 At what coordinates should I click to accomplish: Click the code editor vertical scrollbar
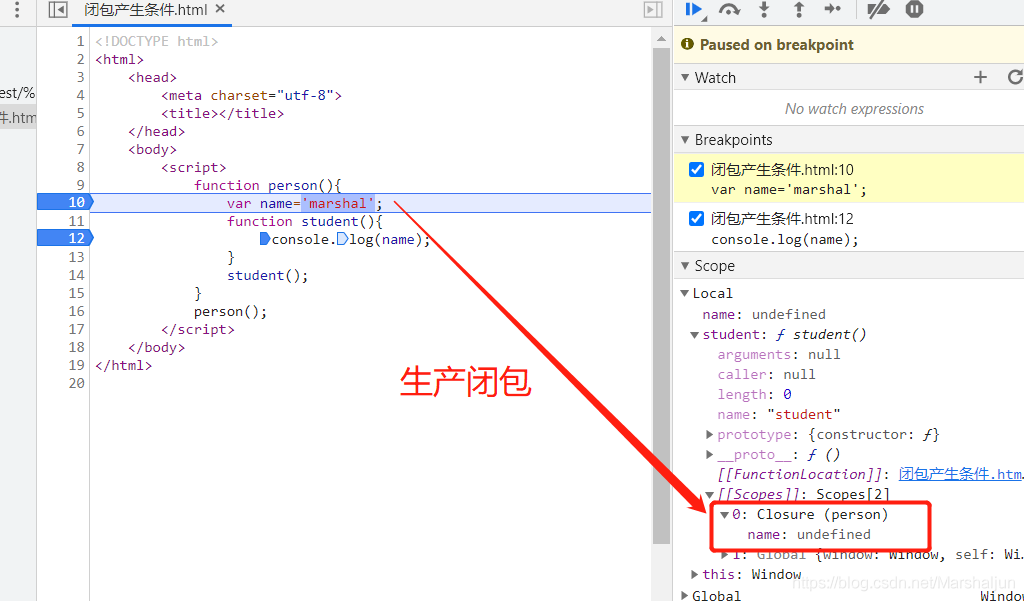(x=662, y=294)
